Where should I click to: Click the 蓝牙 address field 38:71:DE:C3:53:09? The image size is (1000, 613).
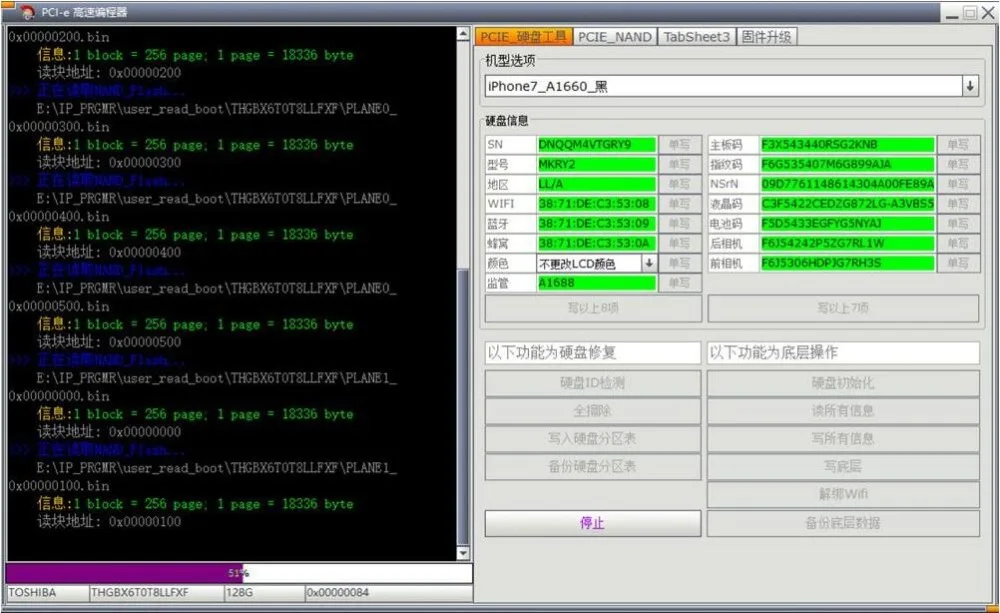tap(596, 223)
